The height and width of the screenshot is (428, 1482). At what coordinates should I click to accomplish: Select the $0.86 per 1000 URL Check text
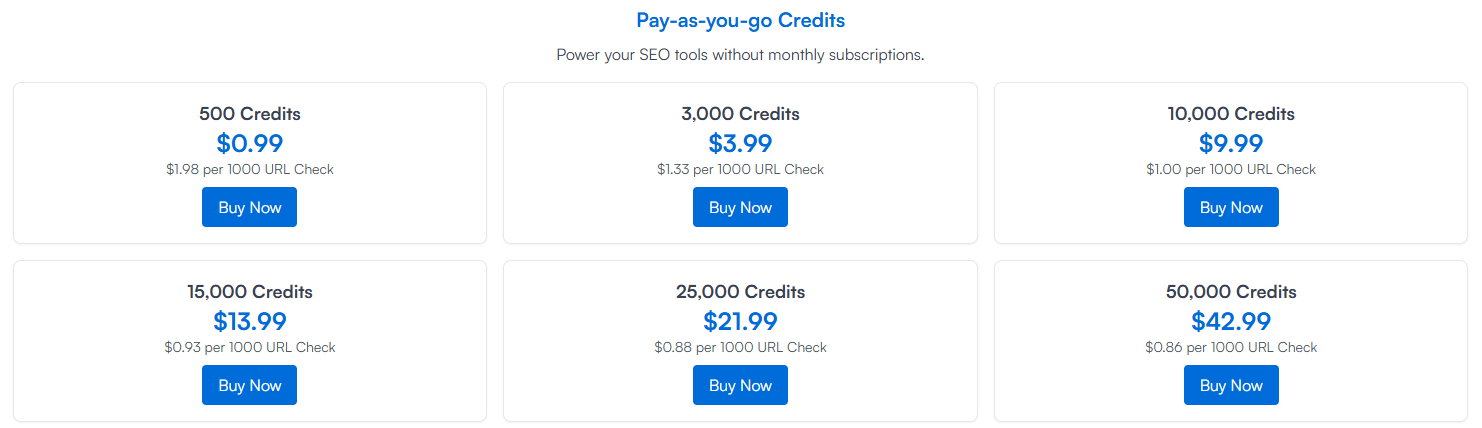click(1231, 347)
